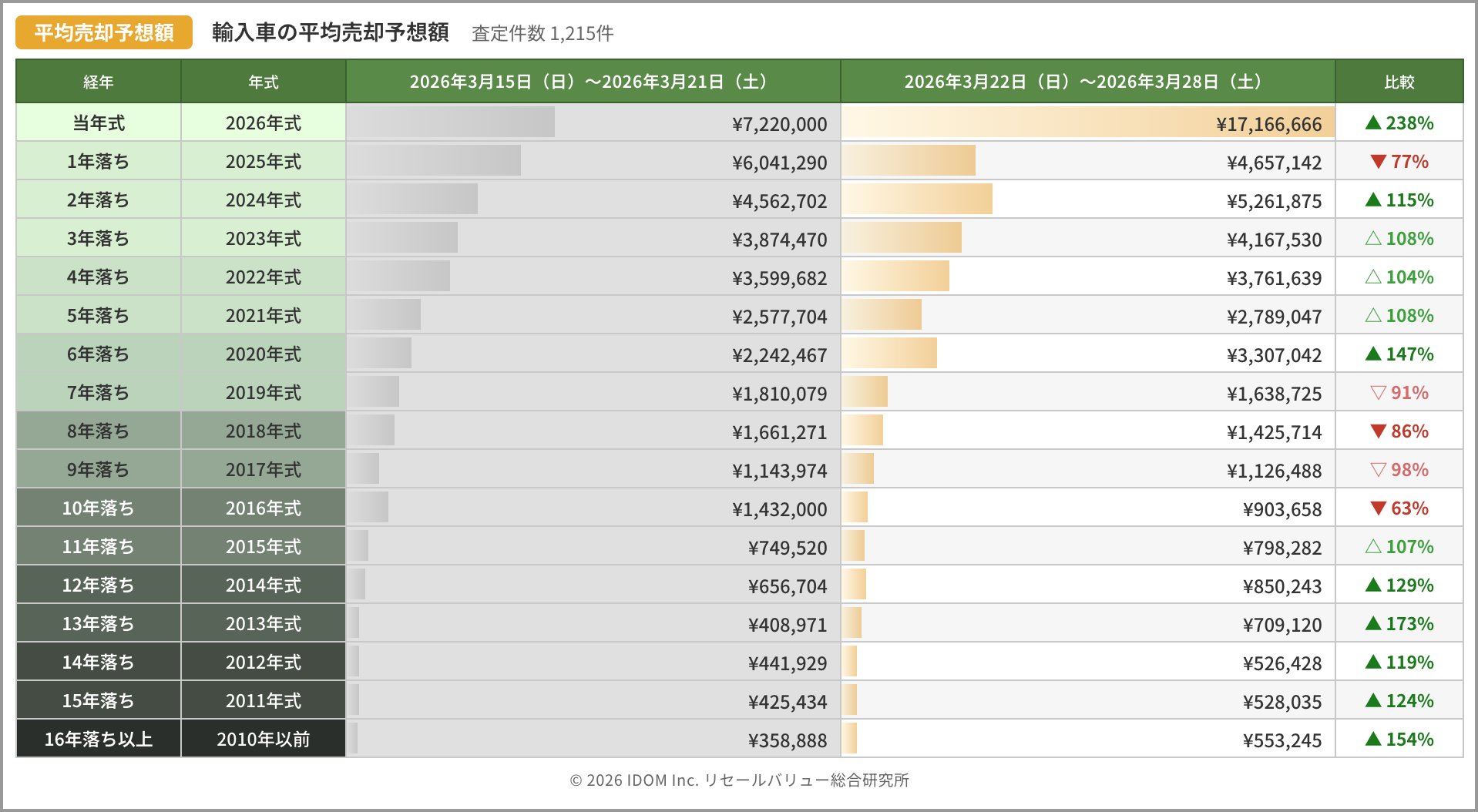Select the 16年落ち以上 row label
This screenshot has height=812, width=1478.
99,740
